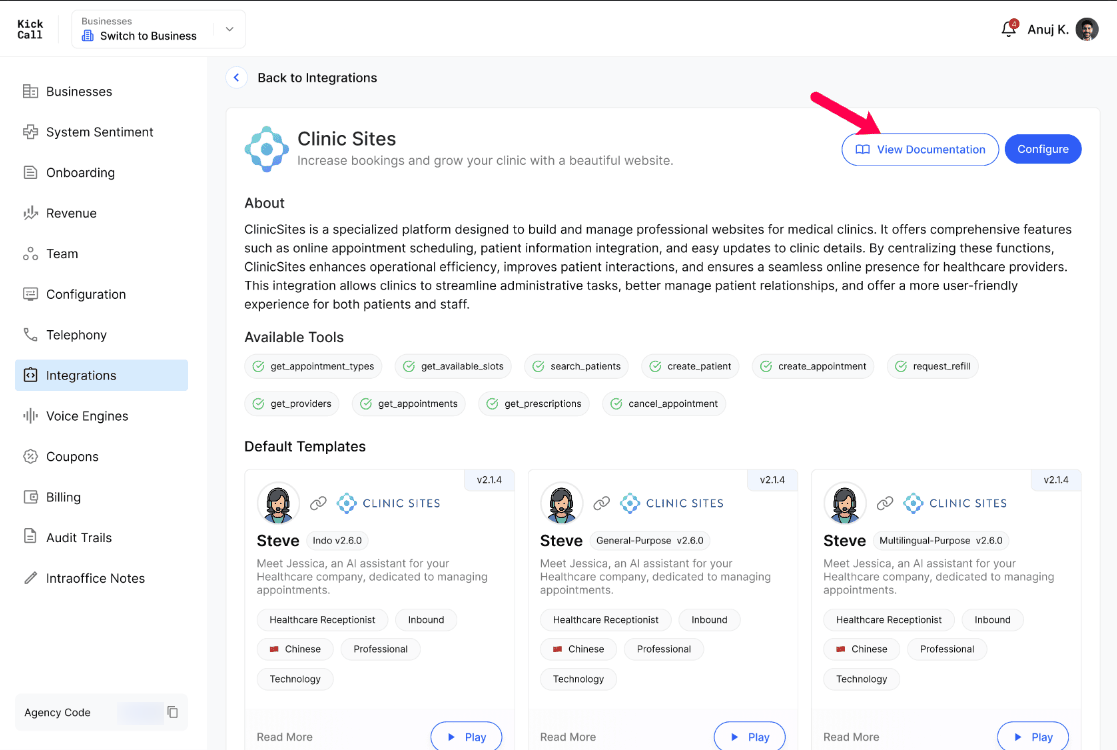Click Clinic Sites logo on Indo card
The height and width of the screenshot is (750, 1117).
tap(388, 503)
